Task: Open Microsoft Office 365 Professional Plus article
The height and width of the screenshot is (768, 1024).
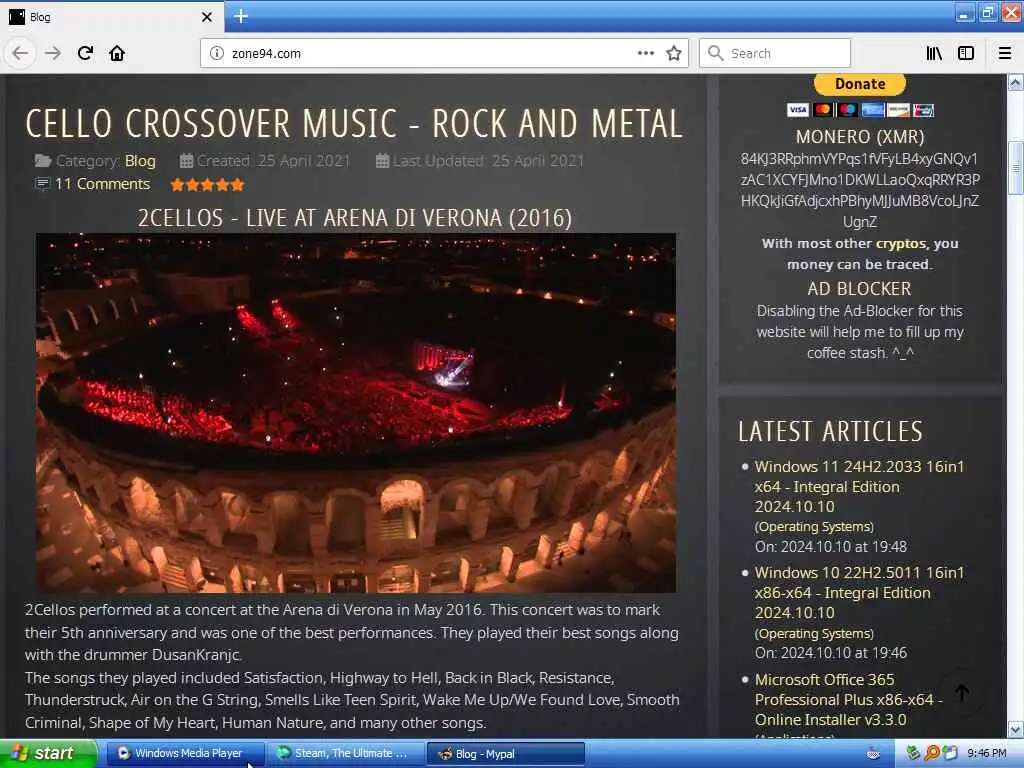Action: pos(849,699)
